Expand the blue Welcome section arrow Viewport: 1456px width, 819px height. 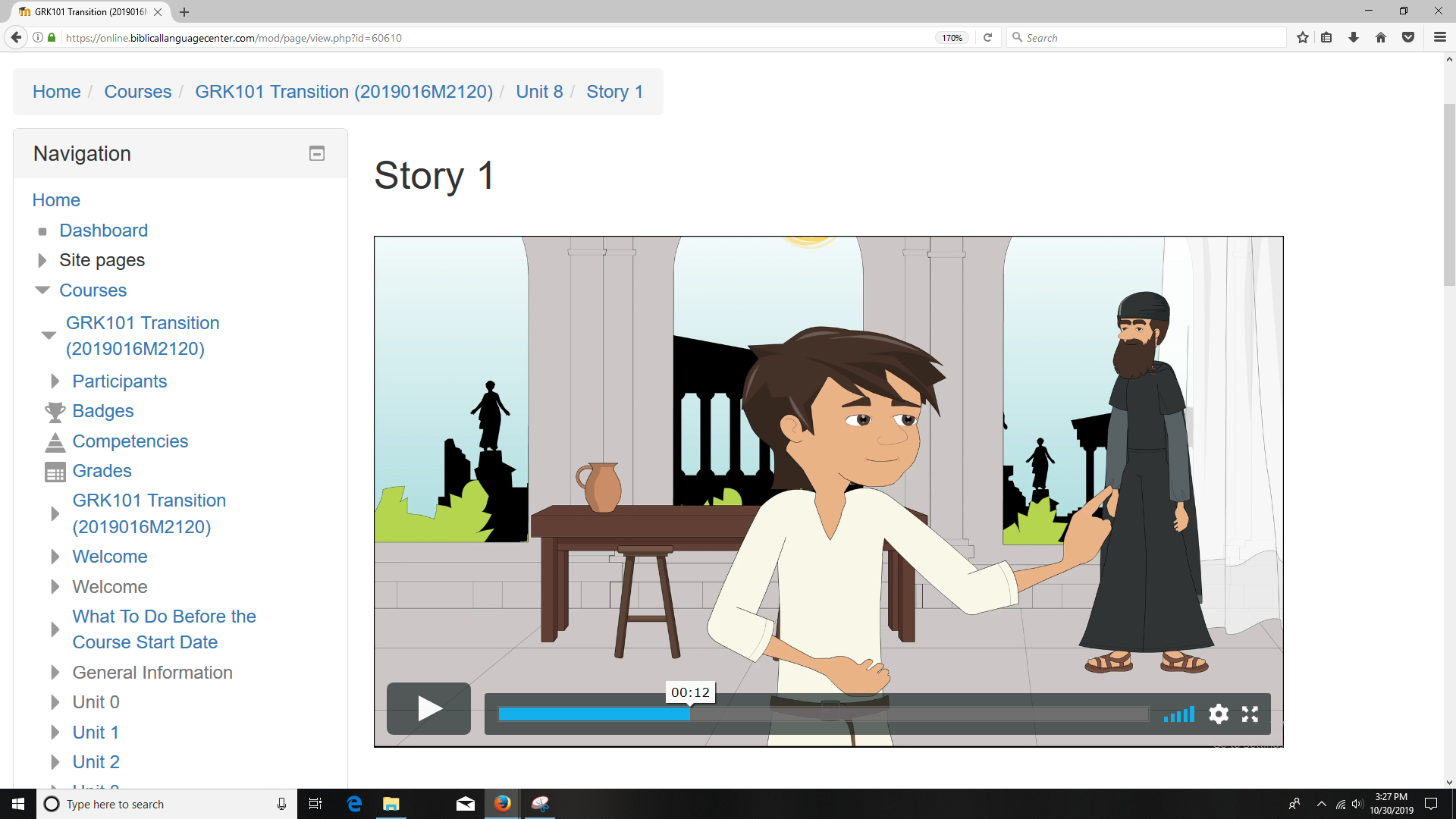click(x=55, y=557)
